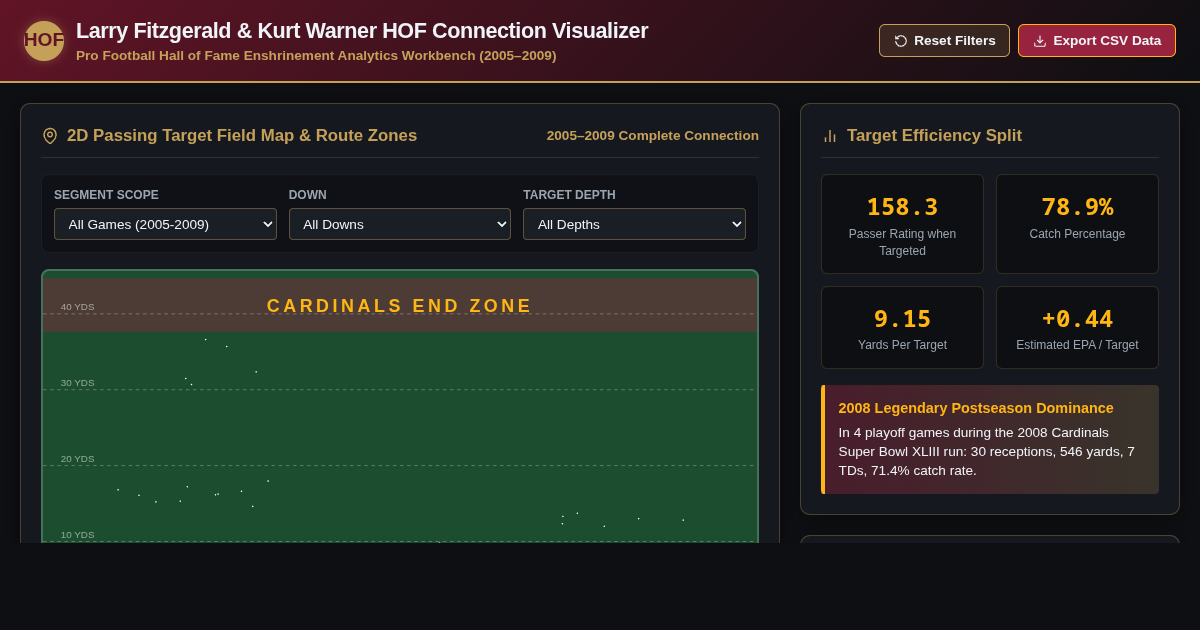Click the 2005–2009 Complete Connection label
1200x630 pixels.
pos(653,136)
